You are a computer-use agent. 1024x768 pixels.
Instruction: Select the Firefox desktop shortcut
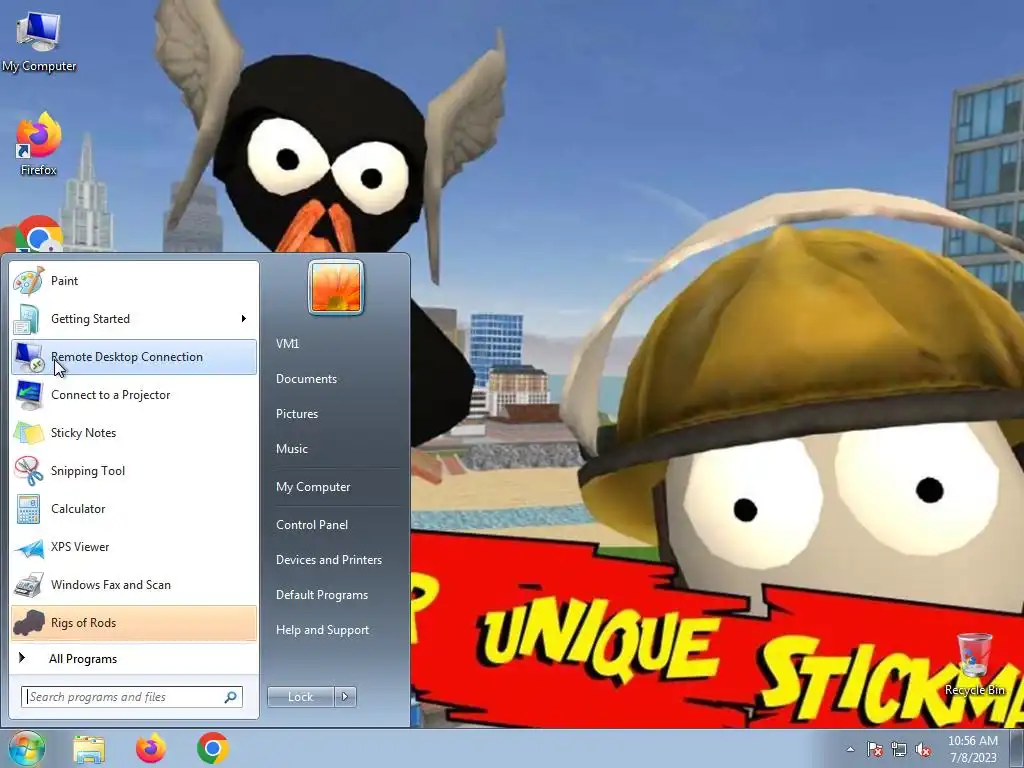[x=39, y=144]
